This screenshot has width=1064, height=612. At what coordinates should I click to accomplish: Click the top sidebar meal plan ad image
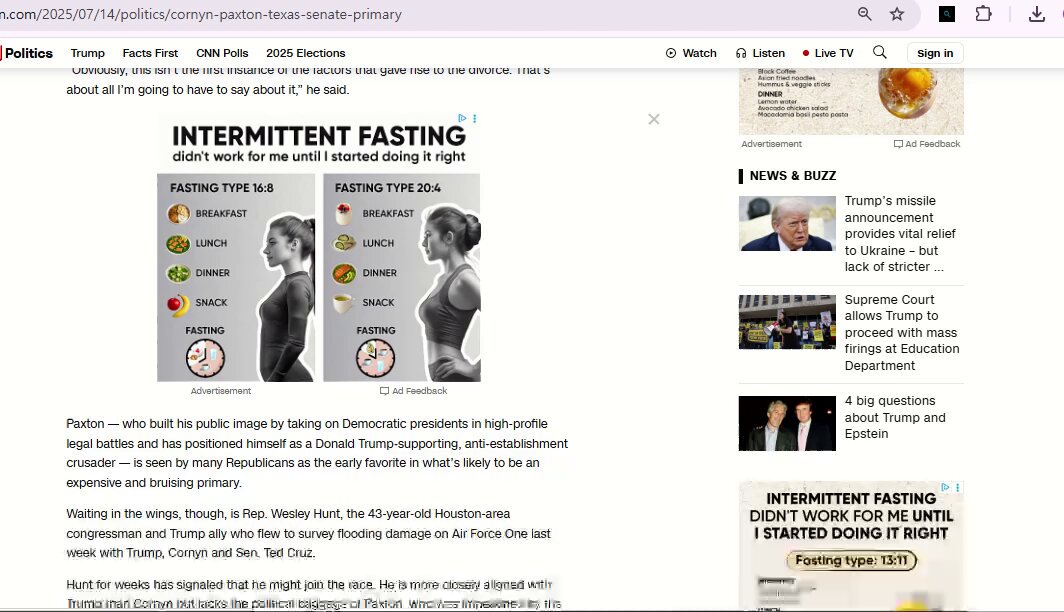click(851, 101)
